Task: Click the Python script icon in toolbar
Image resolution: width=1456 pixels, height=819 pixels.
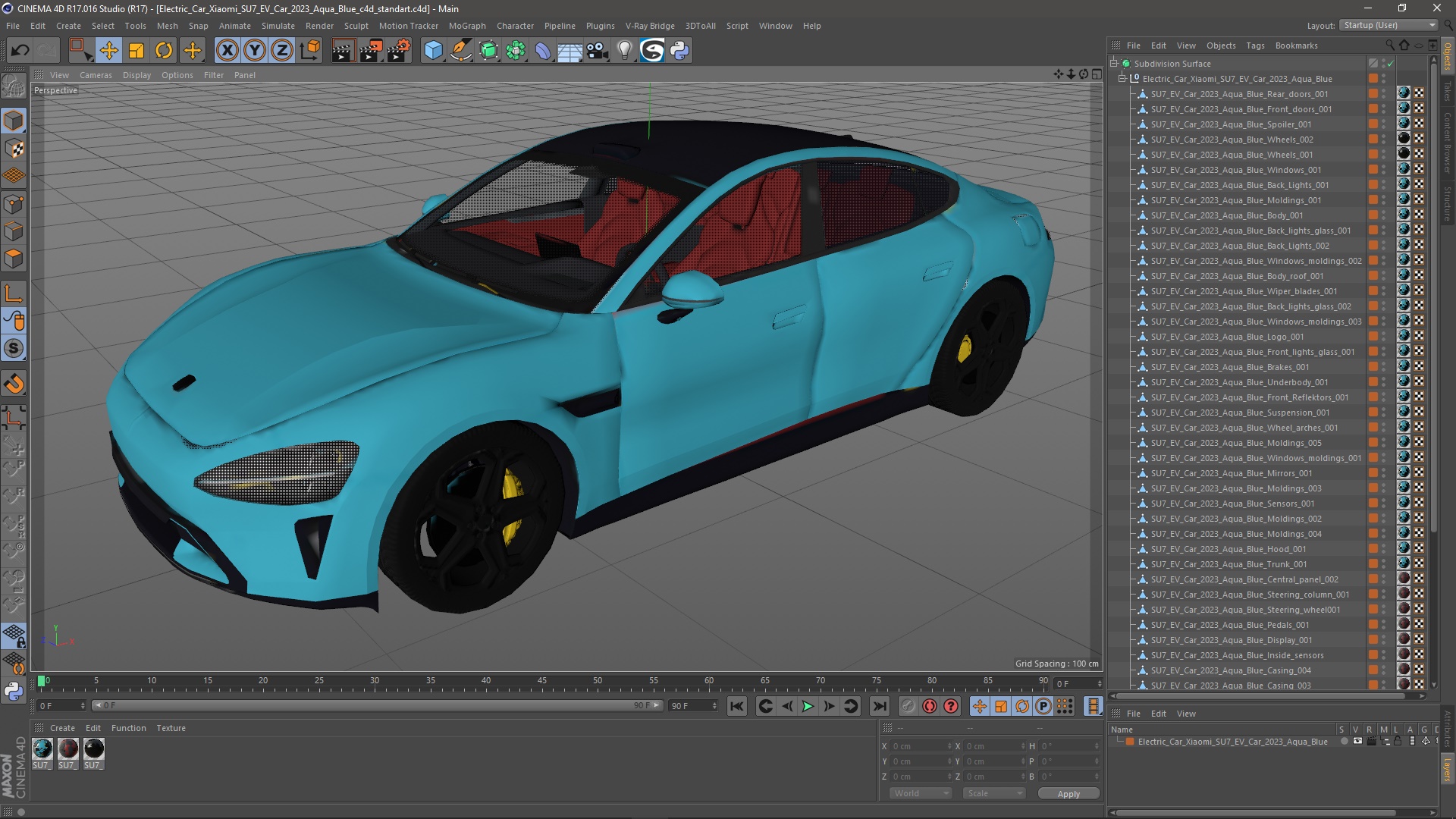Action: pos(679,51)
